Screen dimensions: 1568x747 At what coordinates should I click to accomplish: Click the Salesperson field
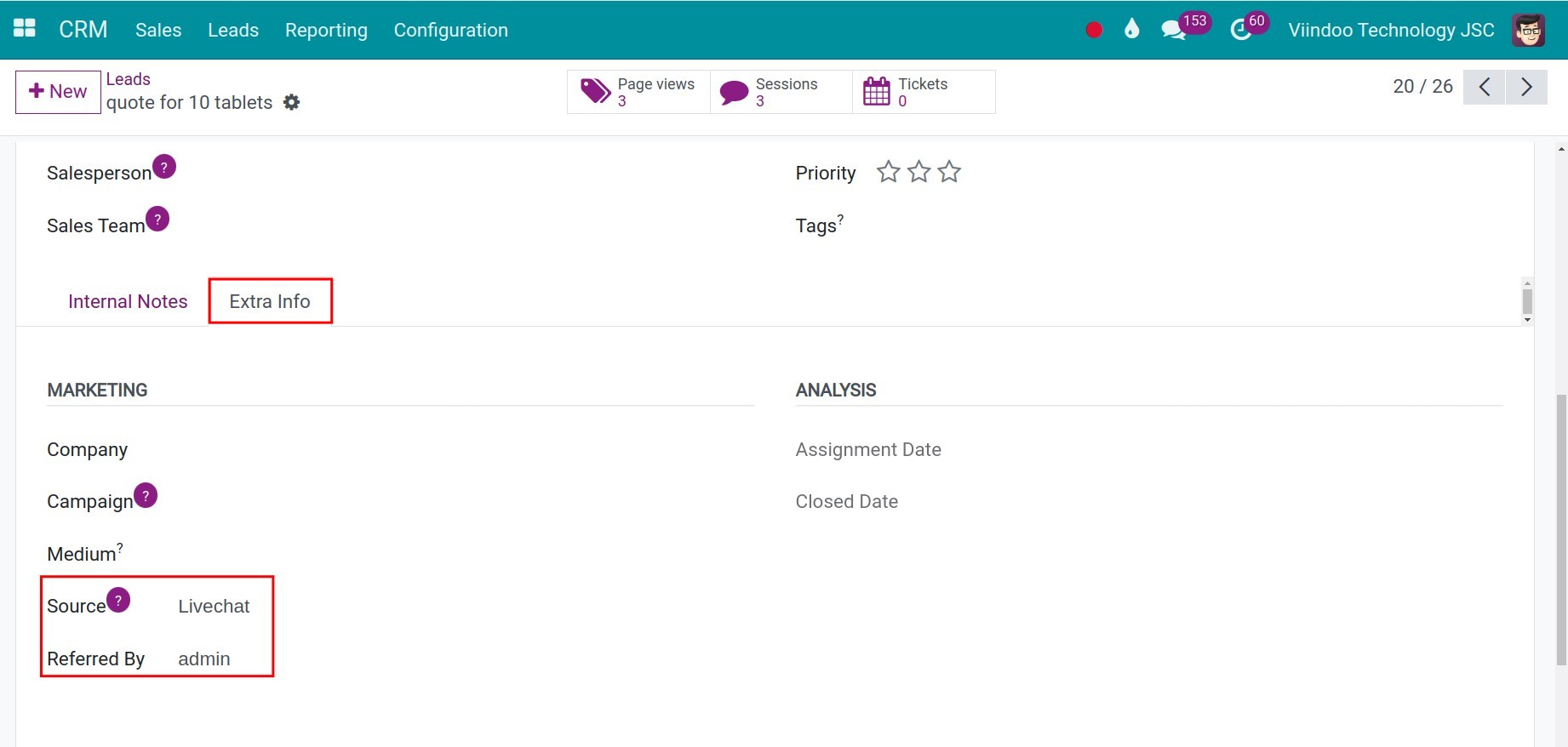point(465,173)
